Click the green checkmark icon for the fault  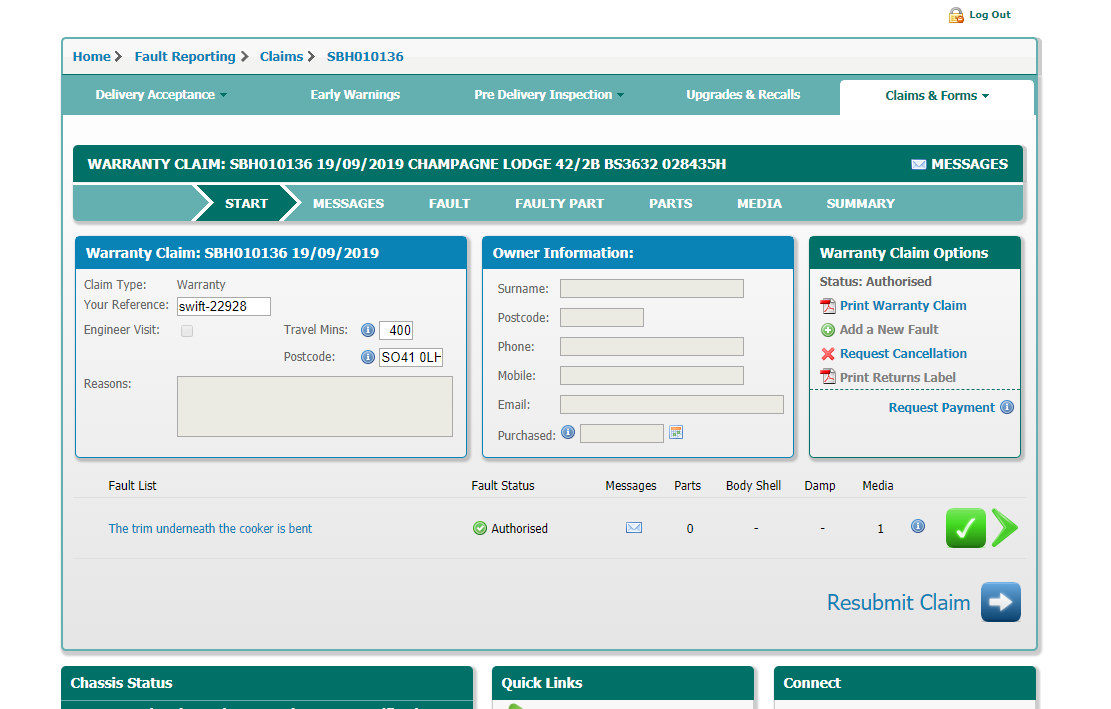[965, 528]
